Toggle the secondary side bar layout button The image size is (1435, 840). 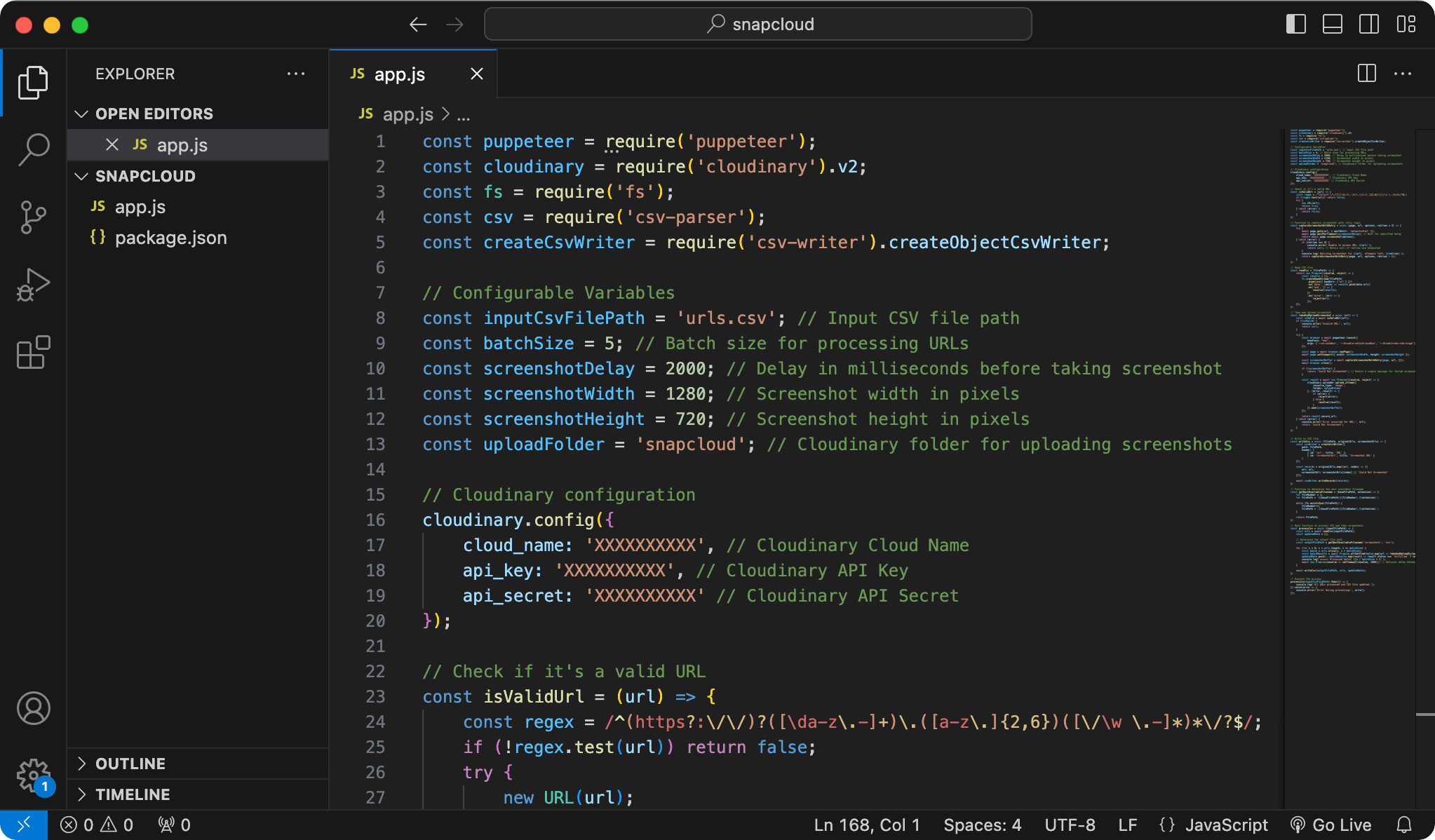pos(1368,25)
